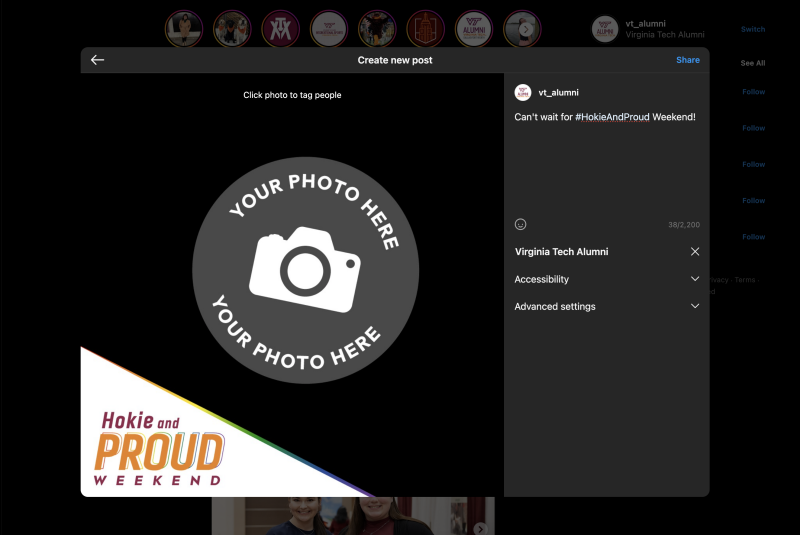Click the 38/2,200 character counter

tap(684, 224)
